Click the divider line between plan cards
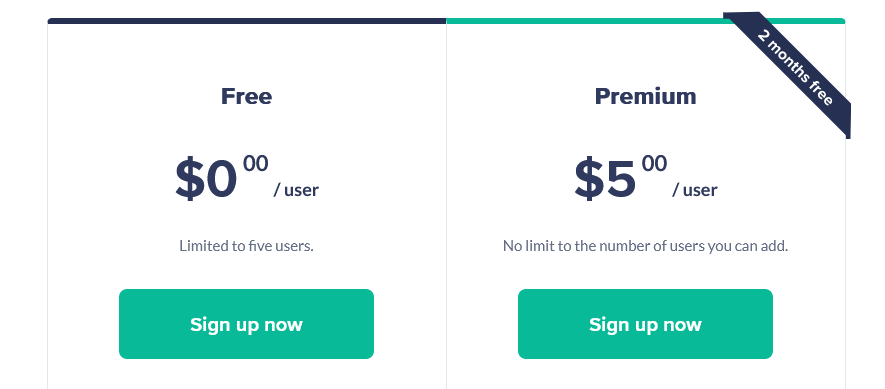 point(446,206)
